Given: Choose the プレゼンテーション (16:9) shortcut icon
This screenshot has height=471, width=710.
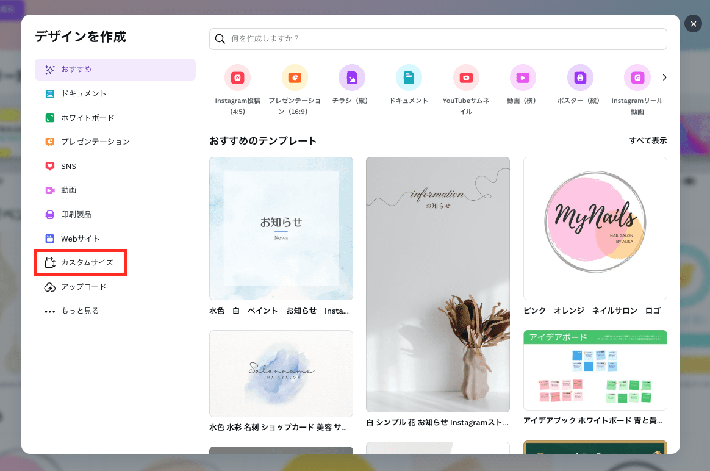Looking at the screenshot, I should coord(295,78).
